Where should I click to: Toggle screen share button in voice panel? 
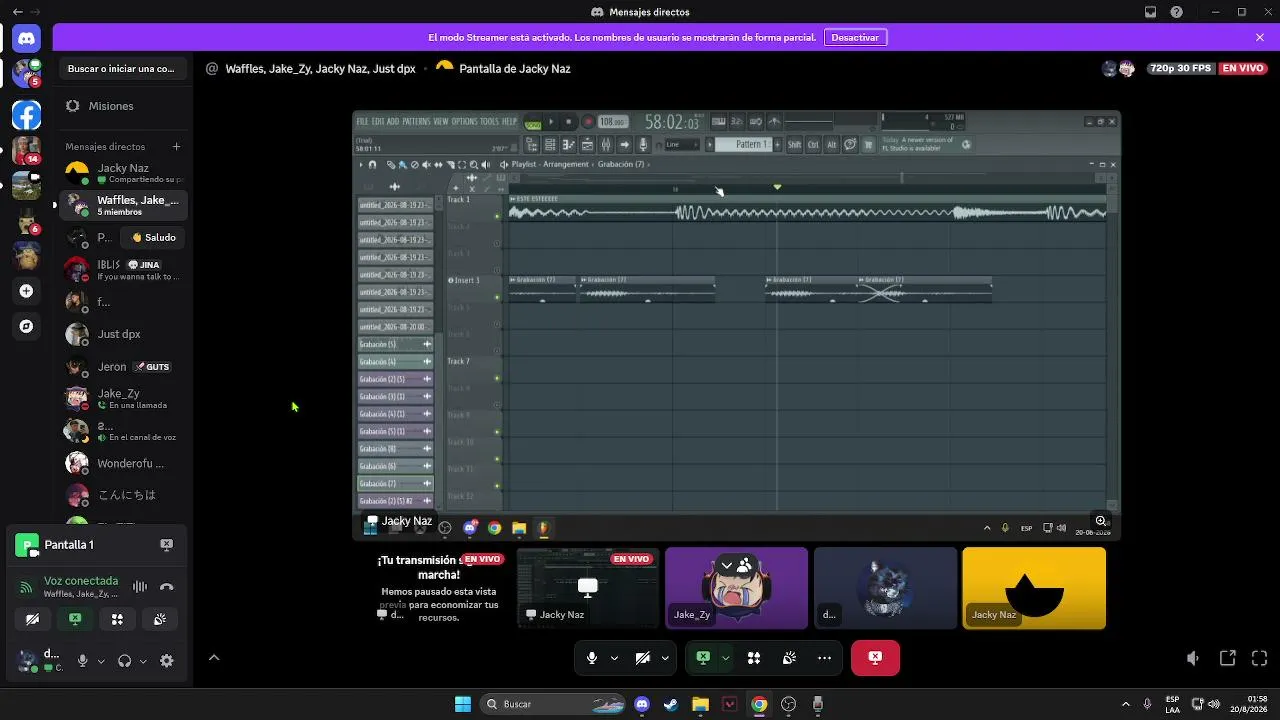[75, 619]
